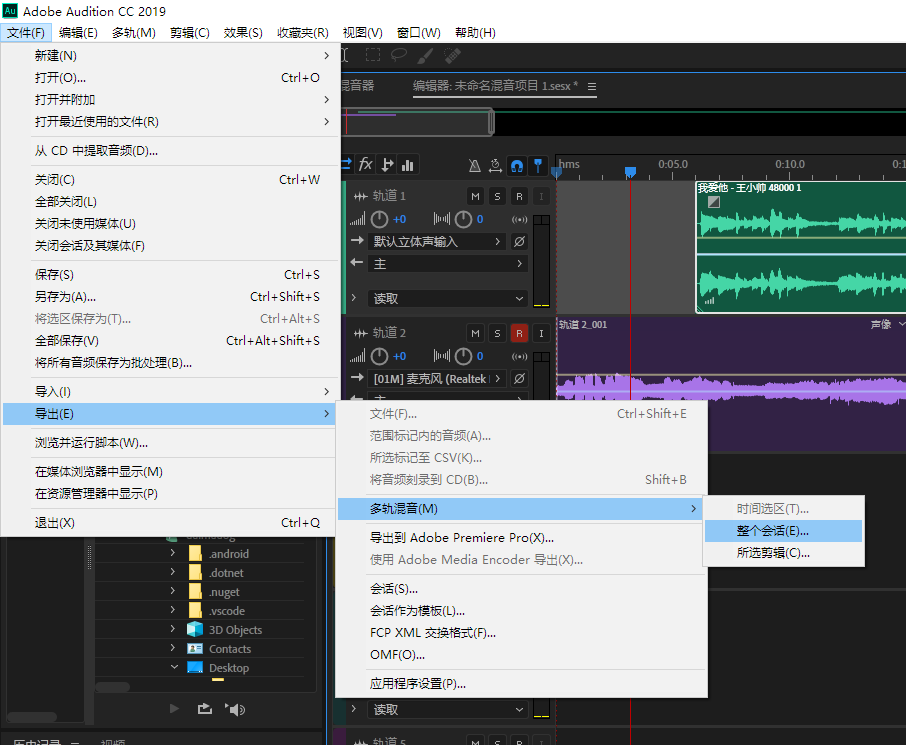Select the marquee selection tool
906x745 pixels.
coord(373,55)
